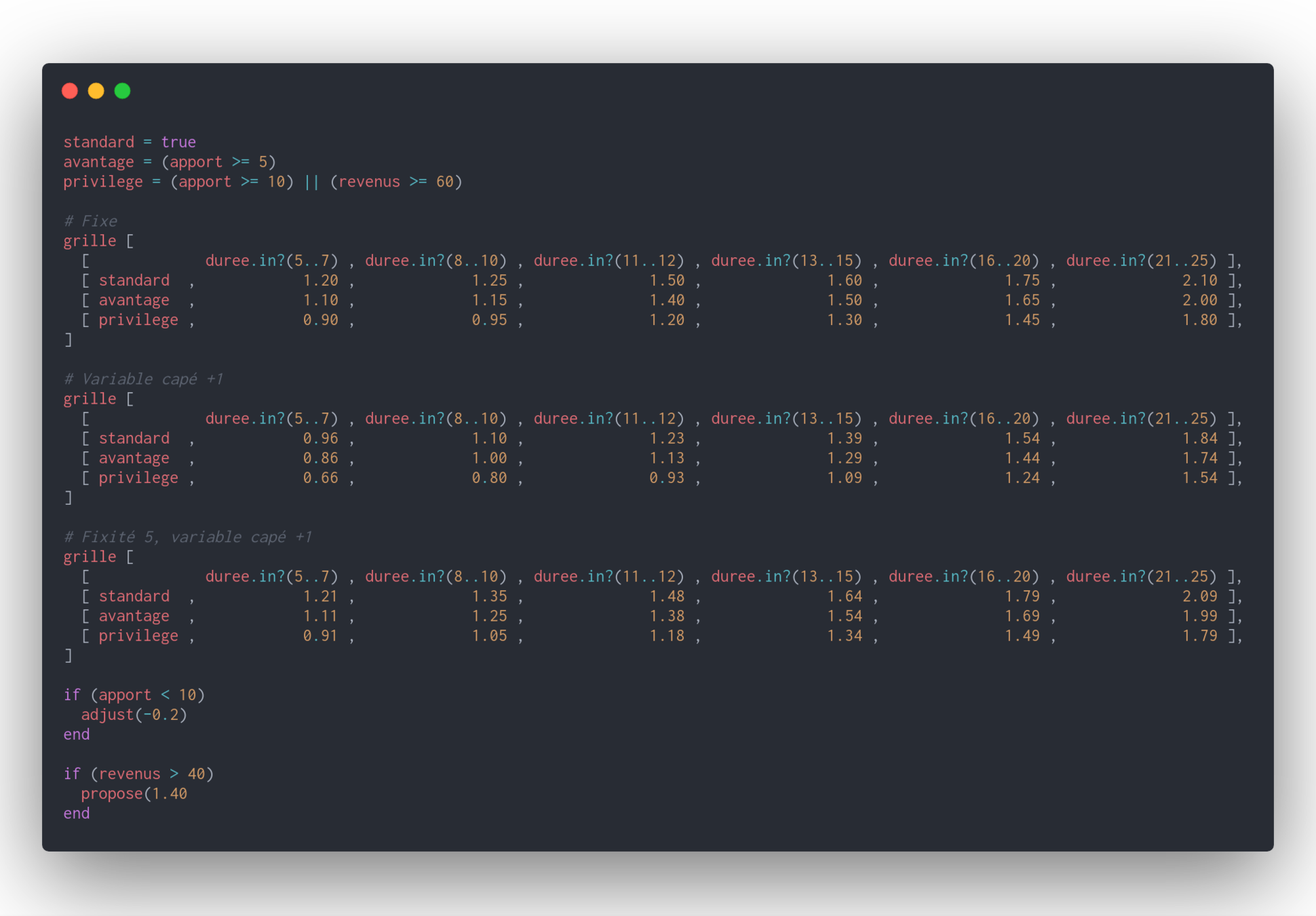Click the green maximize window dot
The height and width of the screenshot is (916, 1316).
(123, 91)
